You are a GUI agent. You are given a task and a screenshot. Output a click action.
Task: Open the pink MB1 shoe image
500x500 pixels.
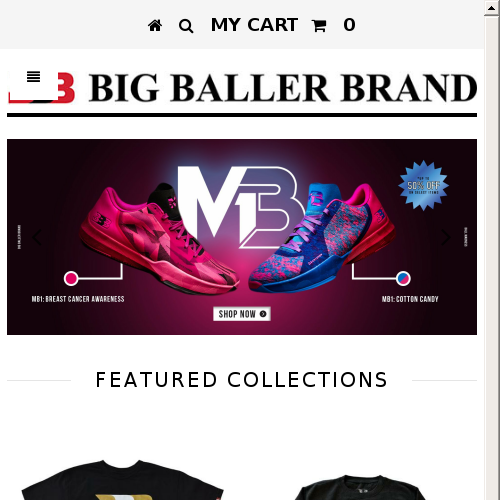(159, 238)
